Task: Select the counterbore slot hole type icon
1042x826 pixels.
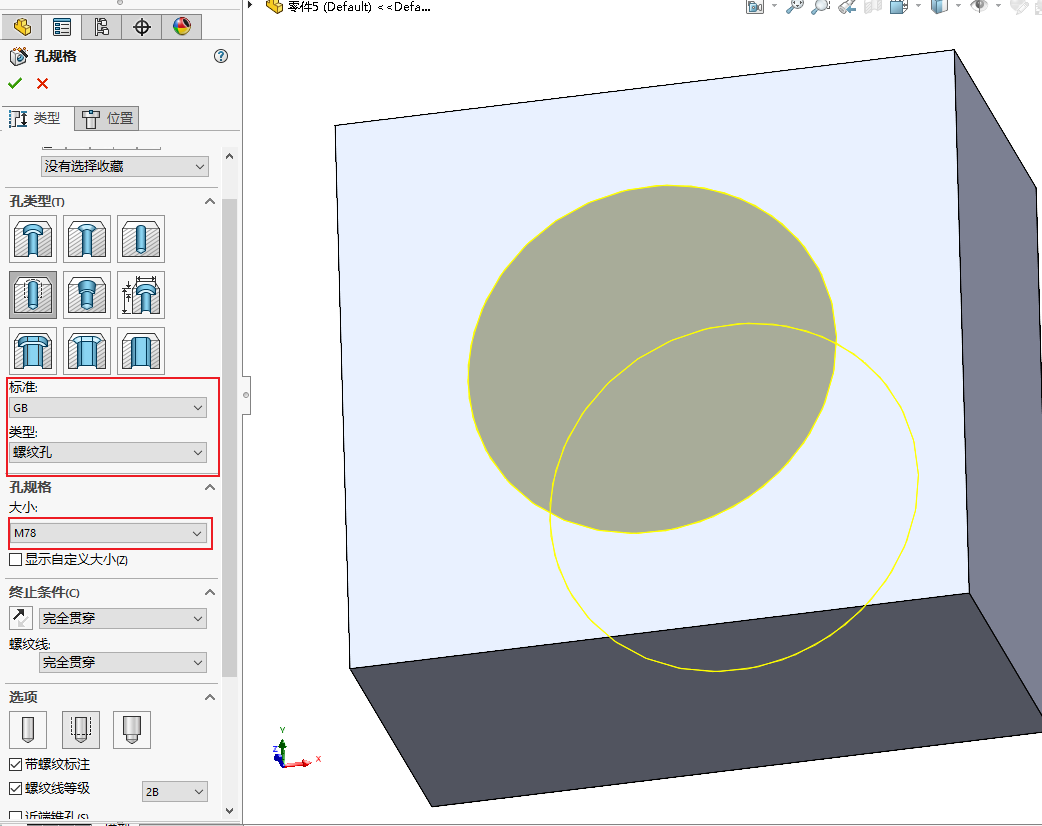Action: (32, 351)
